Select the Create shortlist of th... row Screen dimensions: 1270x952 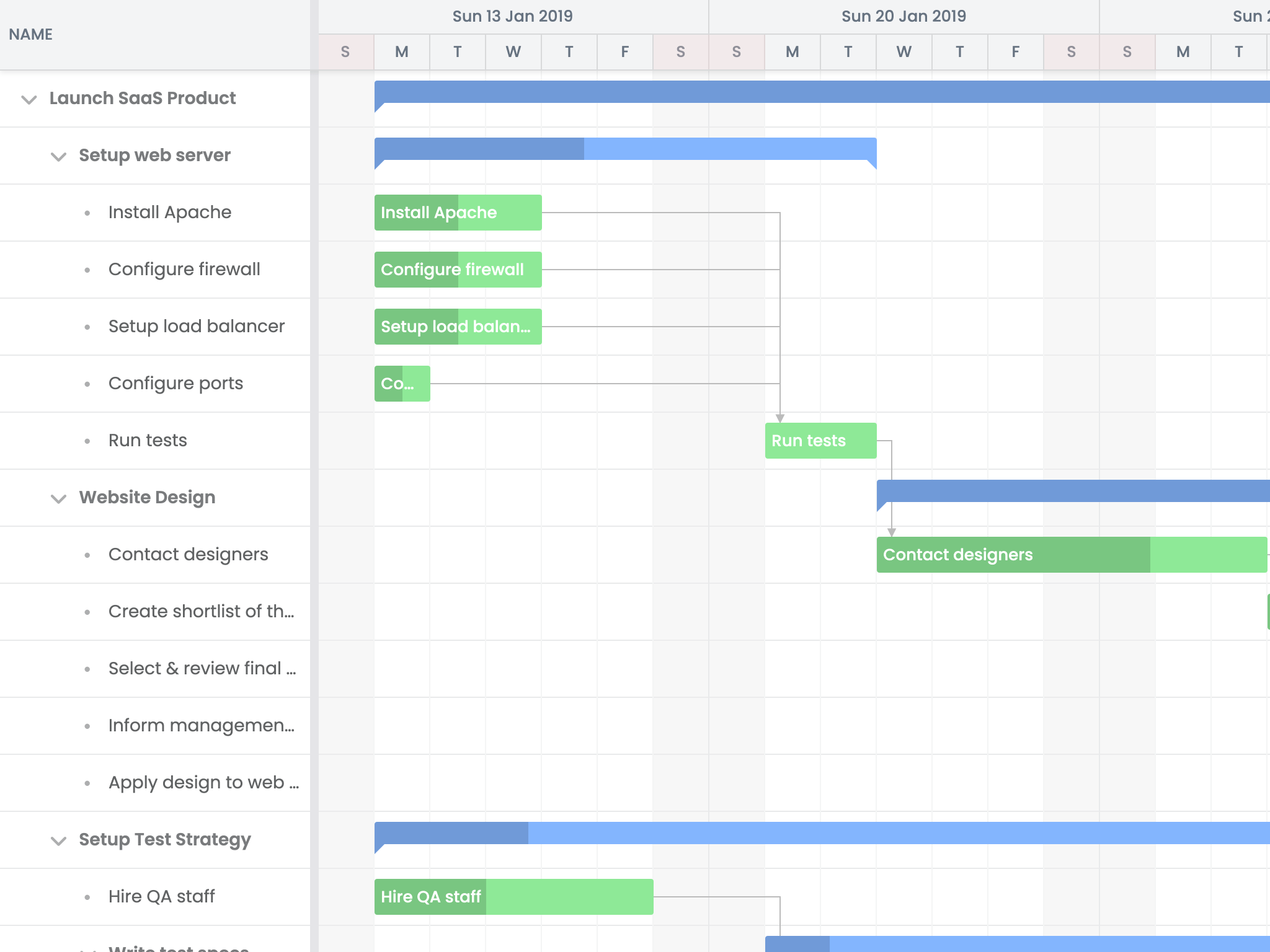pos(155,612)
